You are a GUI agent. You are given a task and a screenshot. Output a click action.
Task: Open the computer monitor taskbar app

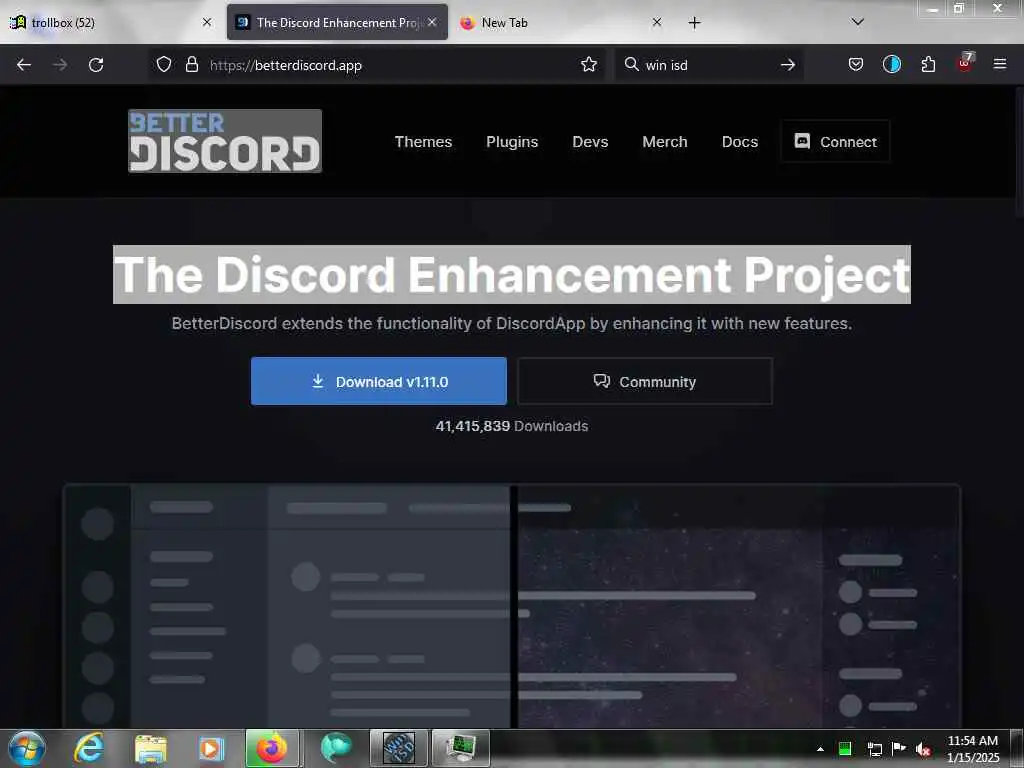tap(460, 748)
